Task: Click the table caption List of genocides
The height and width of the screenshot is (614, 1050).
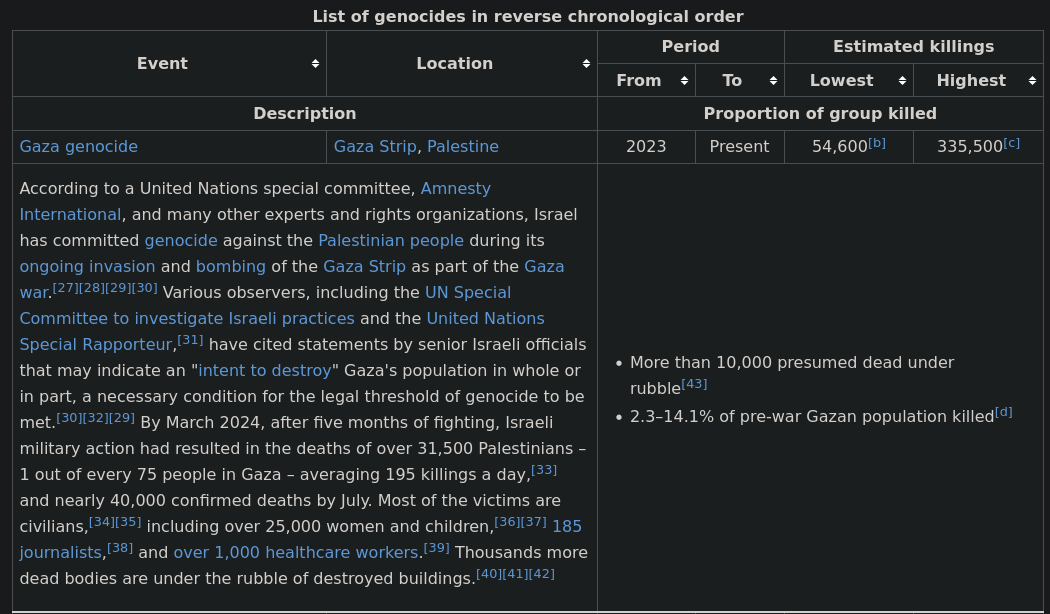Action: coord(528,17)
